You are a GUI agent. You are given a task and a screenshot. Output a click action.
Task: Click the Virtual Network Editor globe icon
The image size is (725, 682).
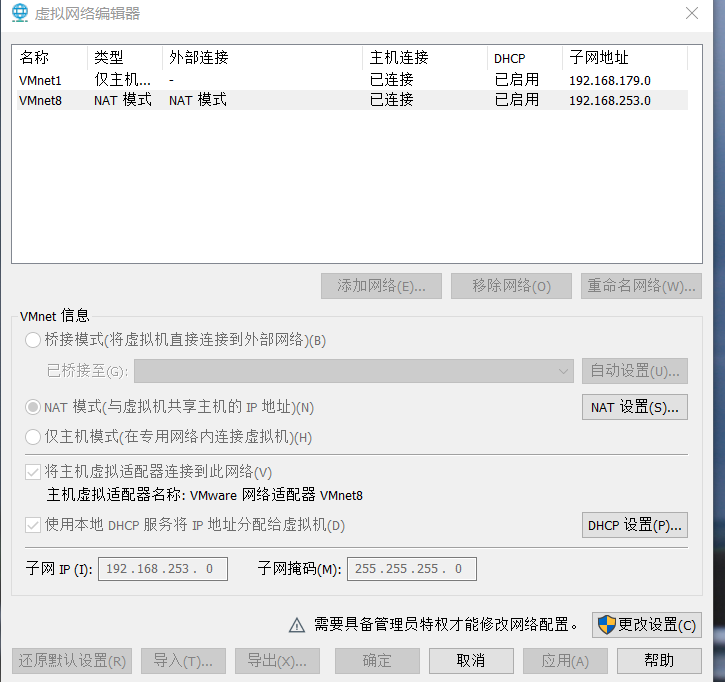[x=19, y=12]
